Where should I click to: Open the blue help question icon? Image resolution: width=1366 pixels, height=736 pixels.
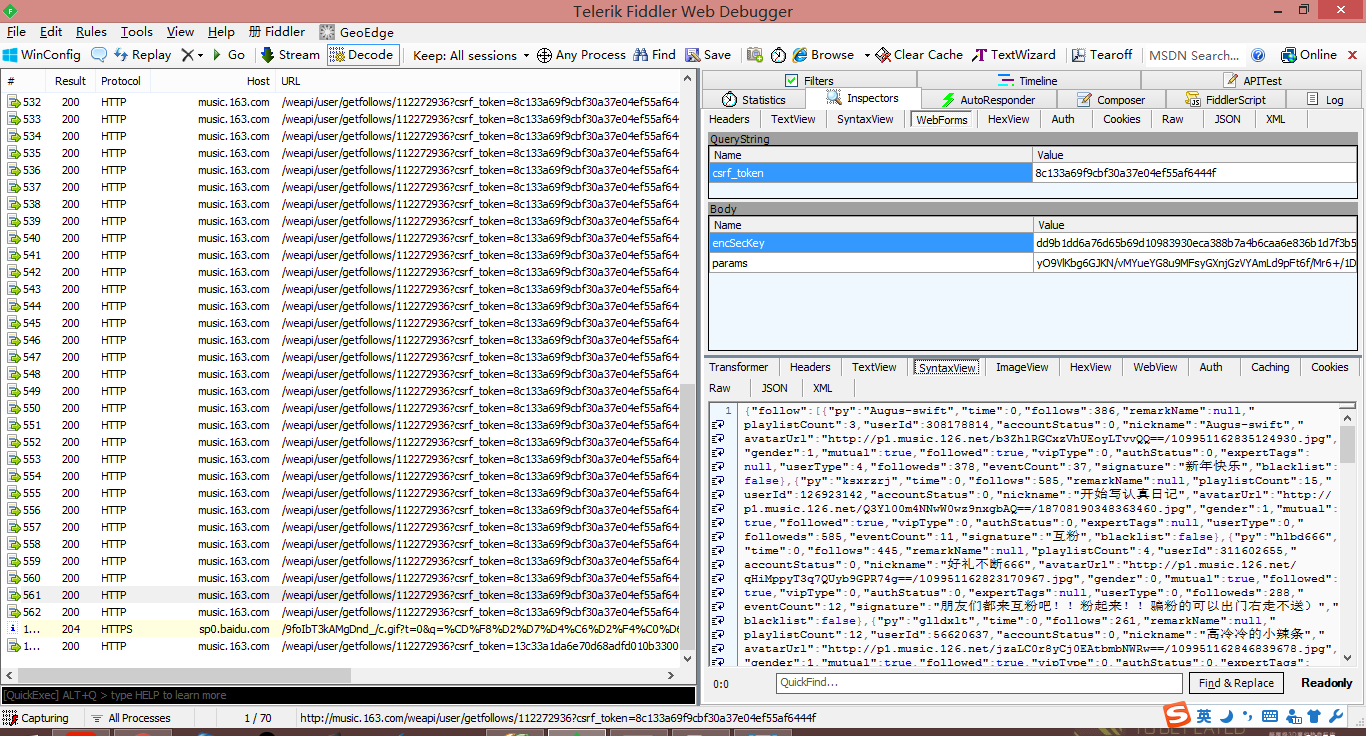coord(1259,55)
